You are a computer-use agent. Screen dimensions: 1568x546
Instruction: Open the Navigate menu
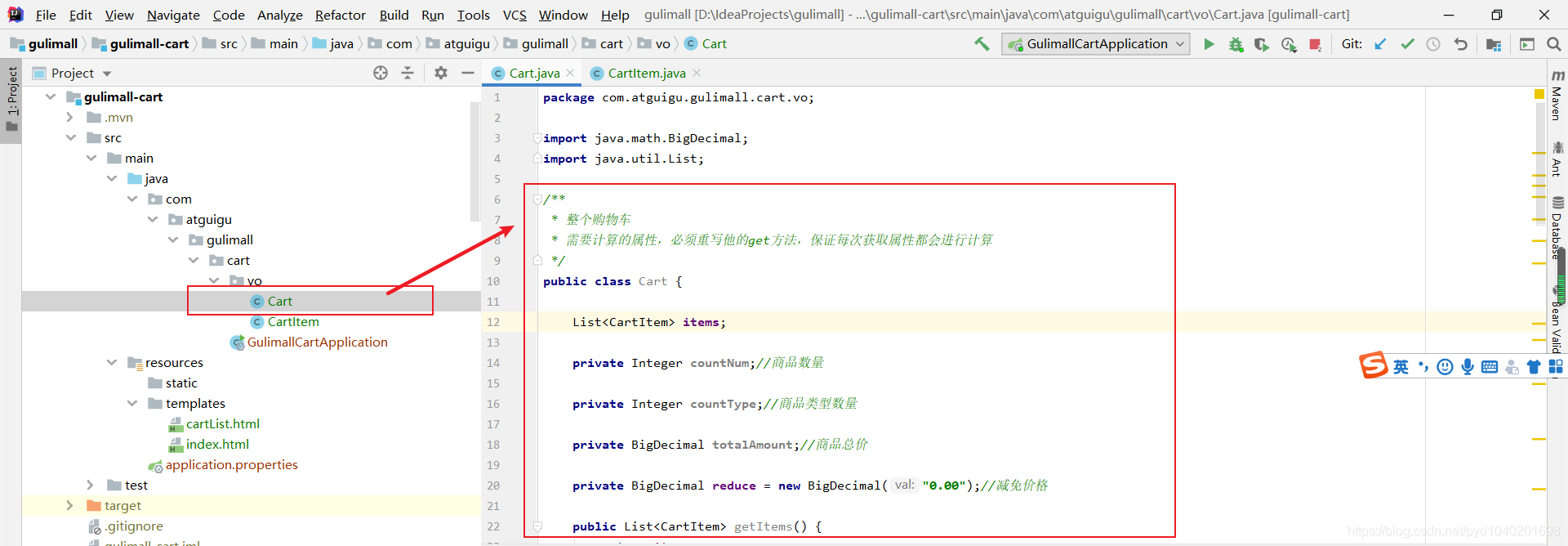pos(173,15)
